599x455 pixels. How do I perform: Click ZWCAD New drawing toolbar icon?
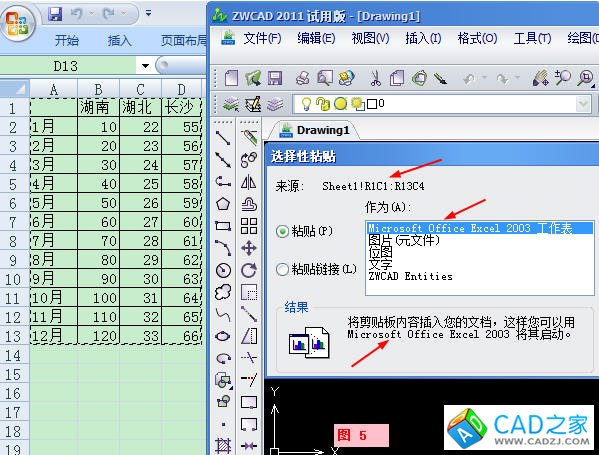click(x=231, y=78)
